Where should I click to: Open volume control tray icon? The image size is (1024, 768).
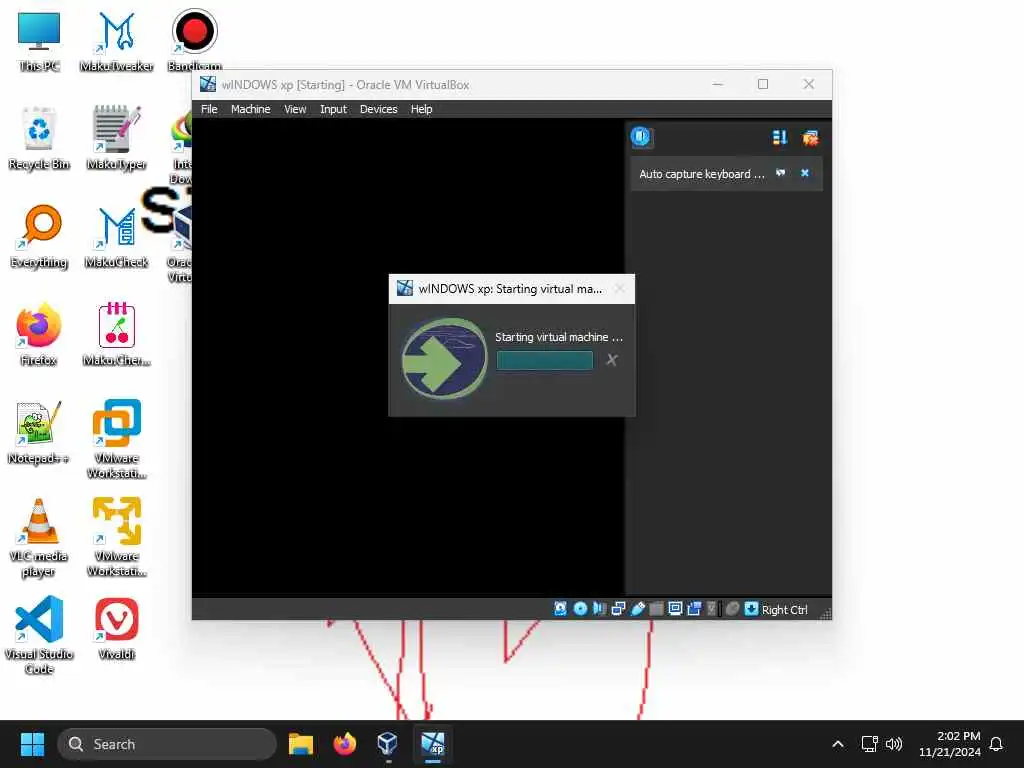pyautogui.click(x=894, y=744)
